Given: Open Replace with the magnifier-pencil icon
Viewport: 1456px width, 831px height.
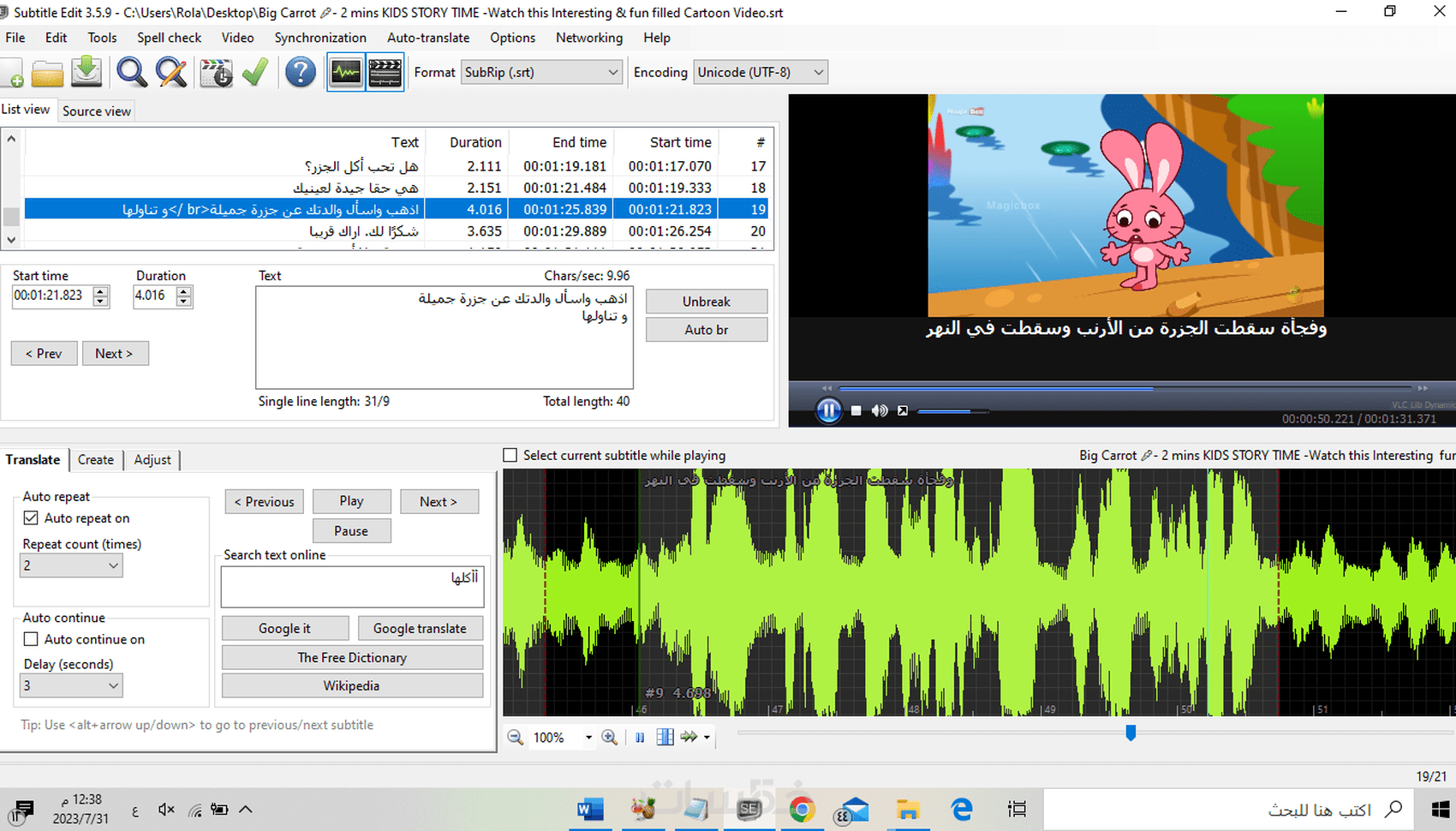Looking at the screenshot, I should pos(172,73).
